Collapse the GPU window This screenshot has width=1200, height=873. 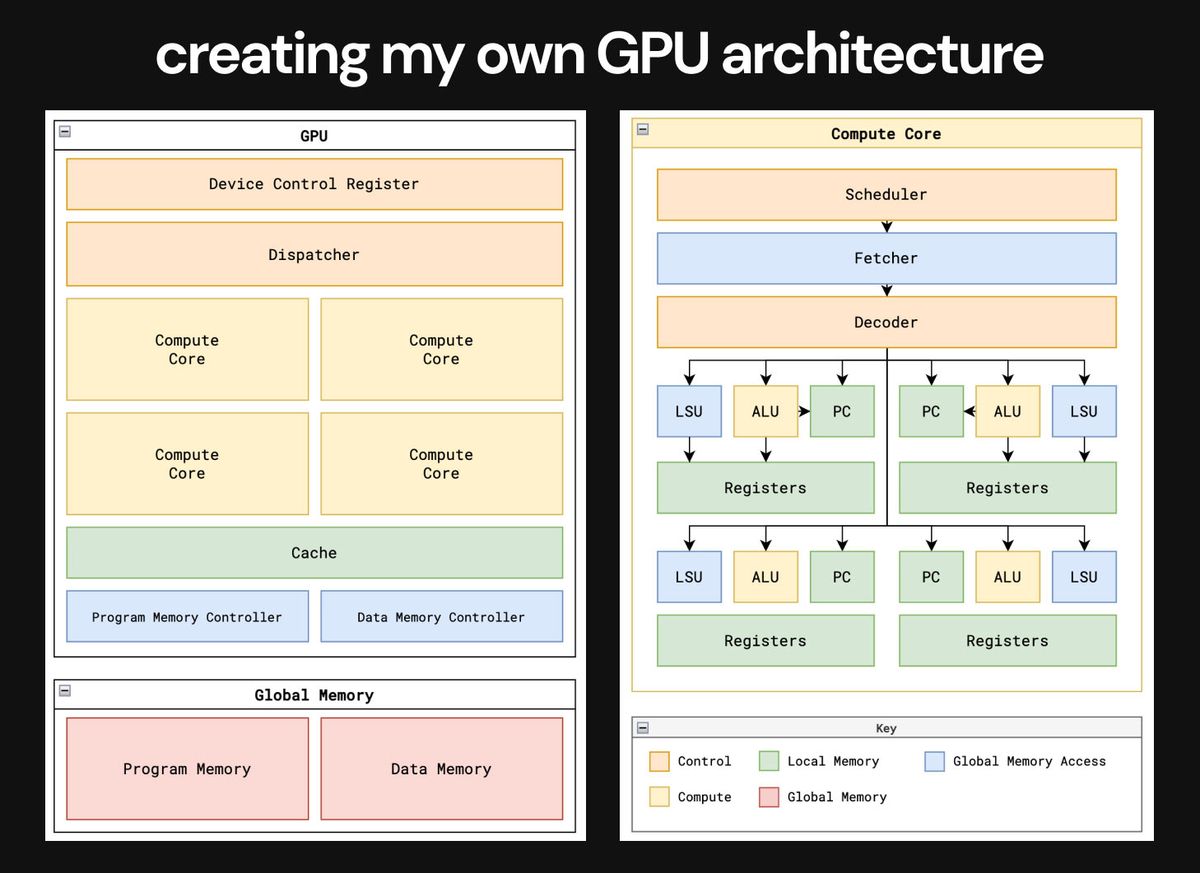pyautogui.click(x=64, y=131)
